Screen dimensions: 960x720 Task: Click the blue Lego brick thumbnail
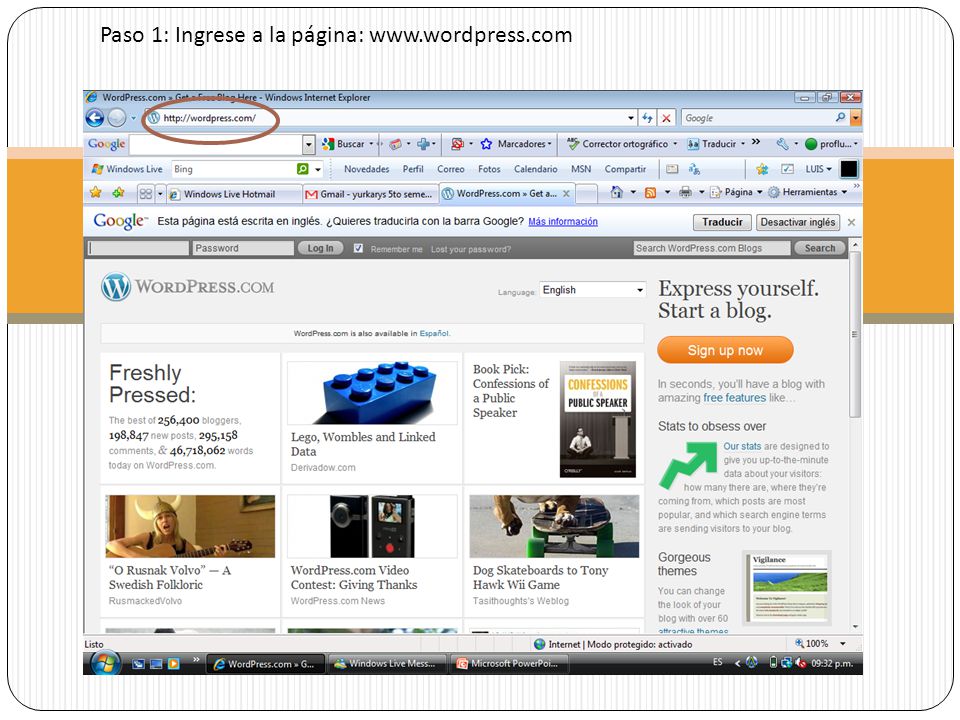click(373, 392)
